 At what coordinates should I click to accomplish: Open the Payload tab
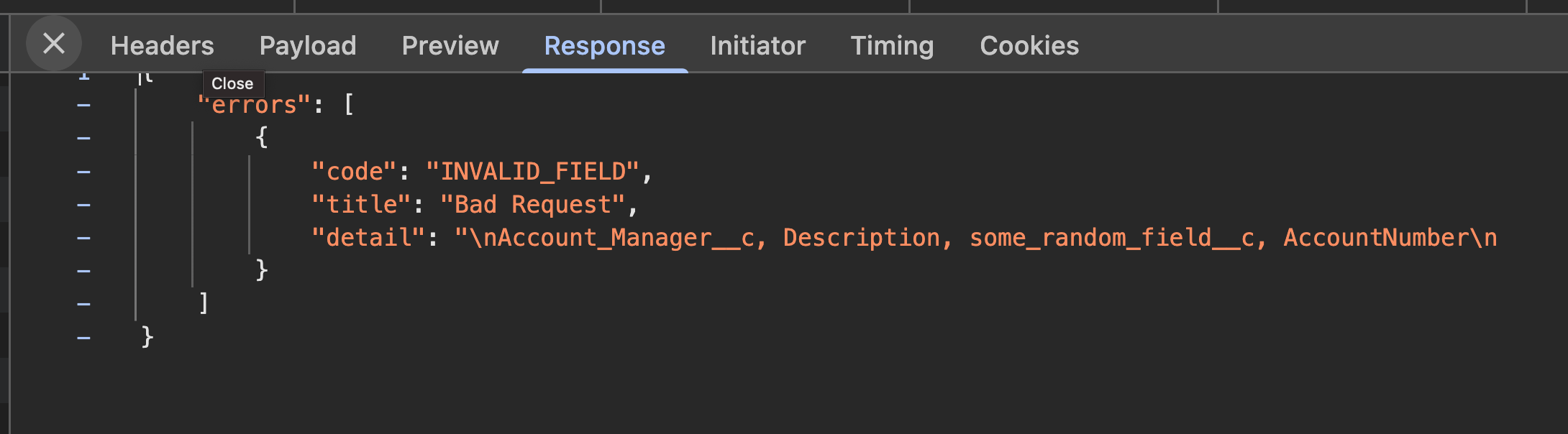pyautogui.click(x=308, y=46)
